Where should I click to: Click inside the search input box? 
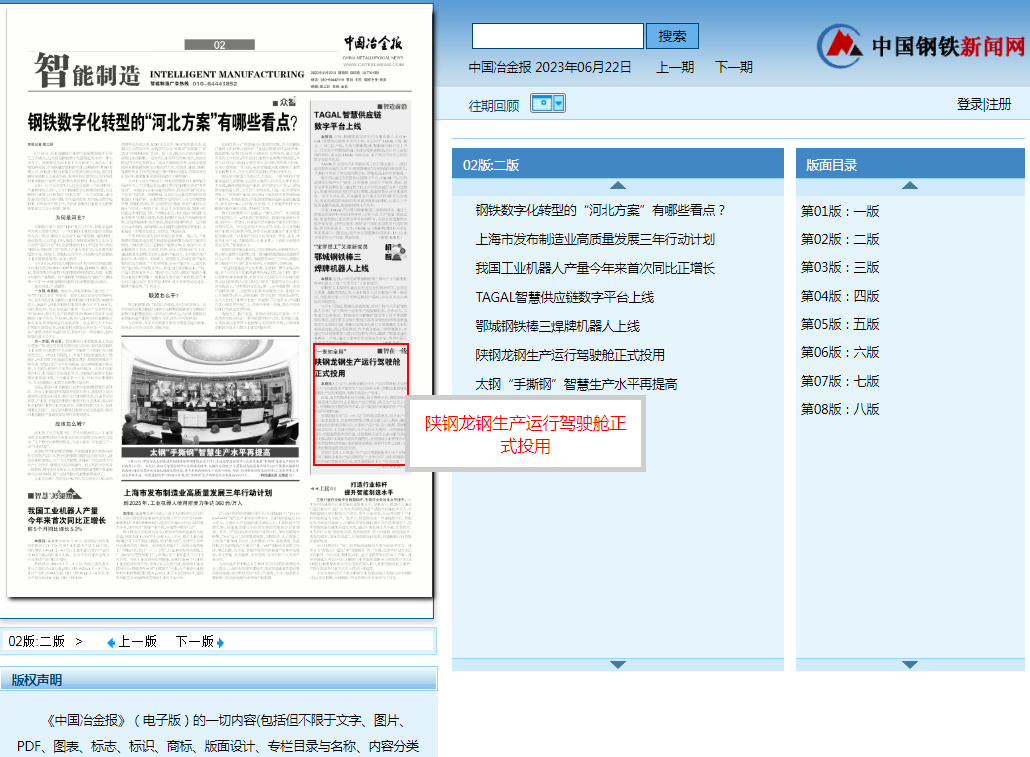557,35
